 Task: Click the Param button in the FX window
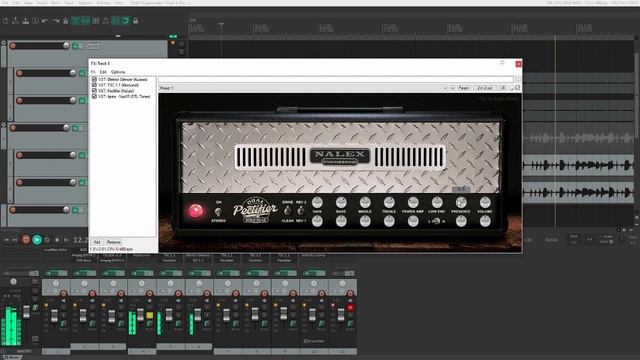[x=464, y=88]
